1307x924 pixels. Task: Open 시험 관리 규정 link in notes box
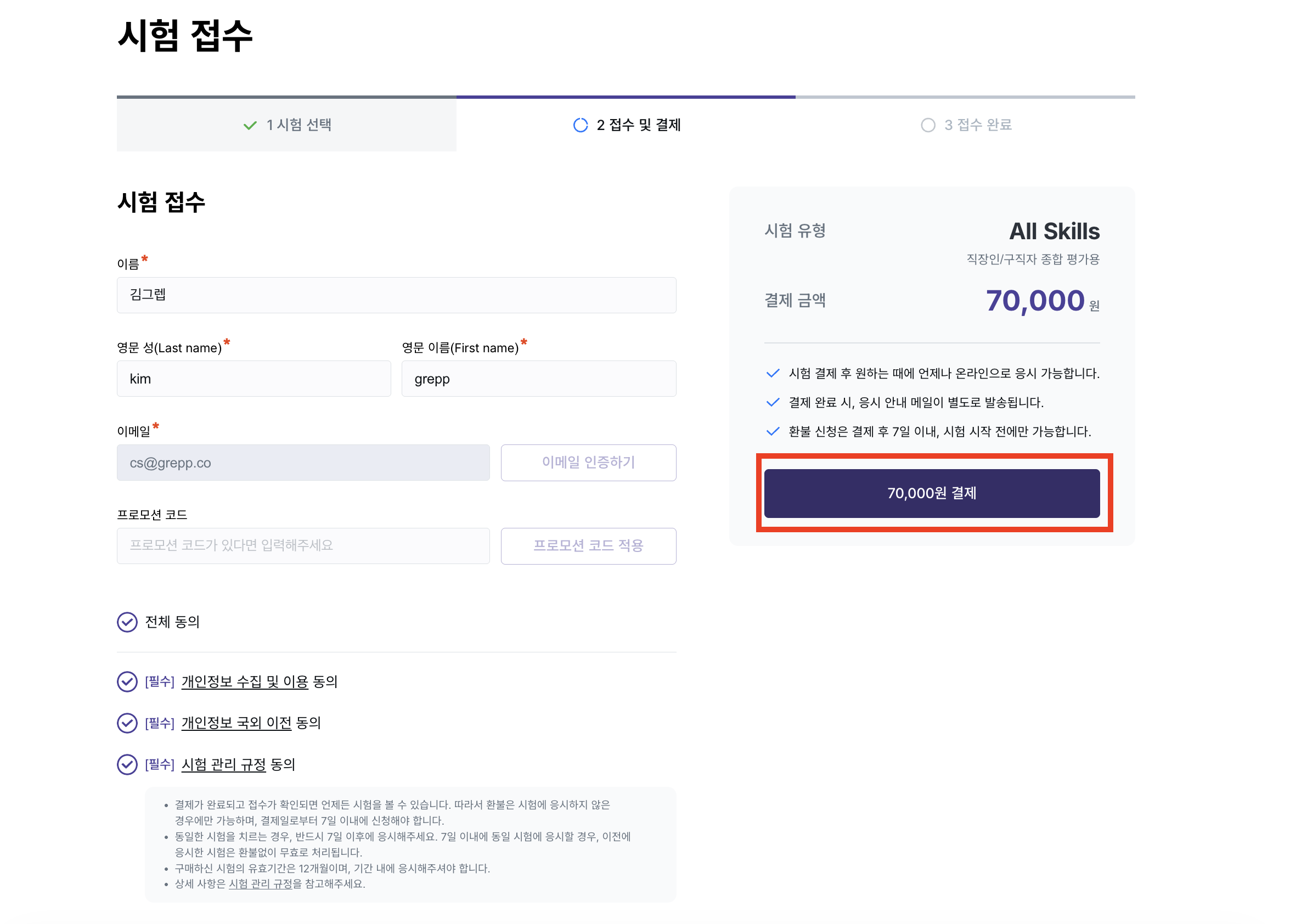point(261,883)
